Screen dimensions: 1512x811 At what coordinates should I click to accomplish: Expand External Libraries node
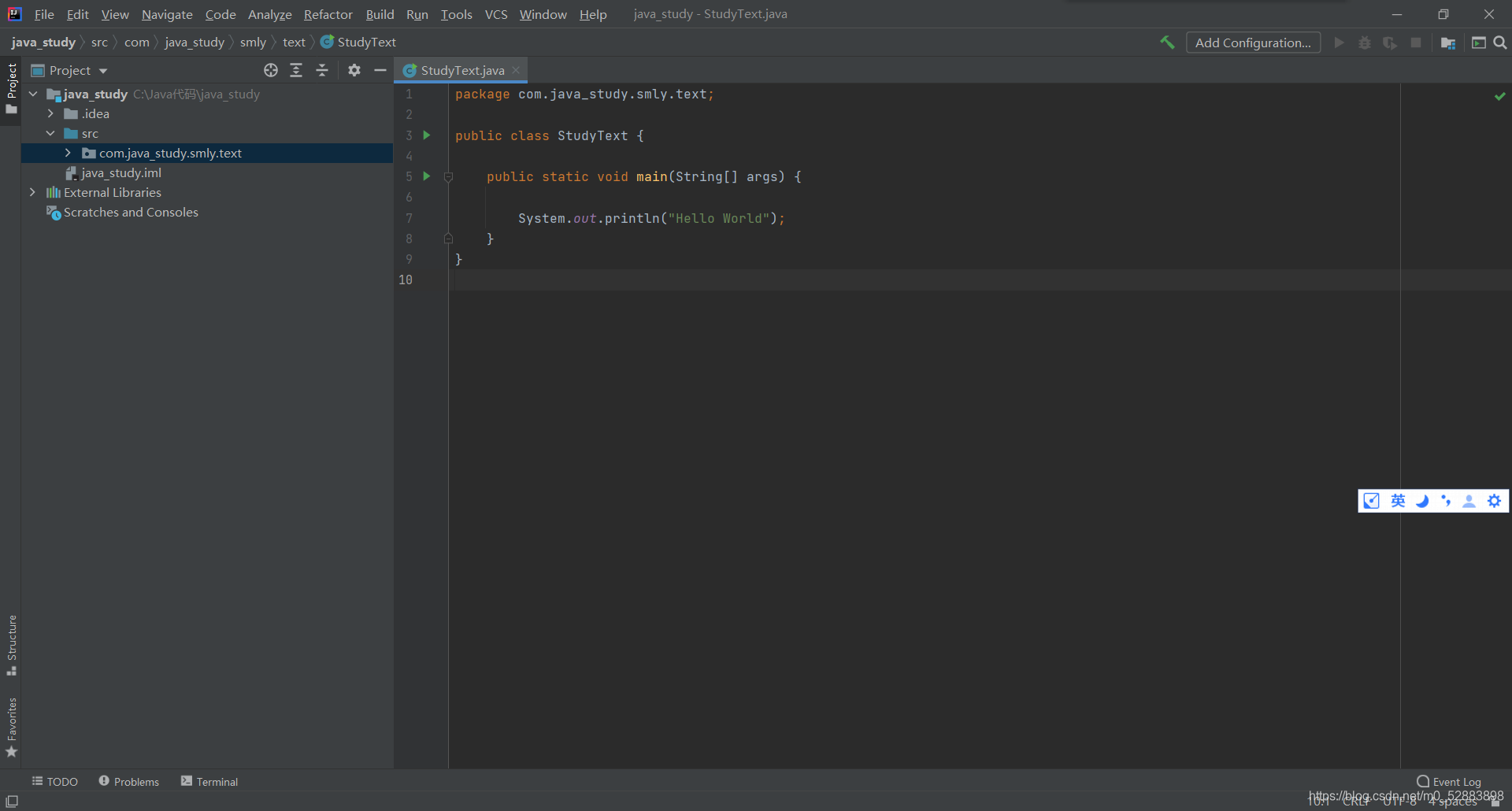(x=32, y=192)
